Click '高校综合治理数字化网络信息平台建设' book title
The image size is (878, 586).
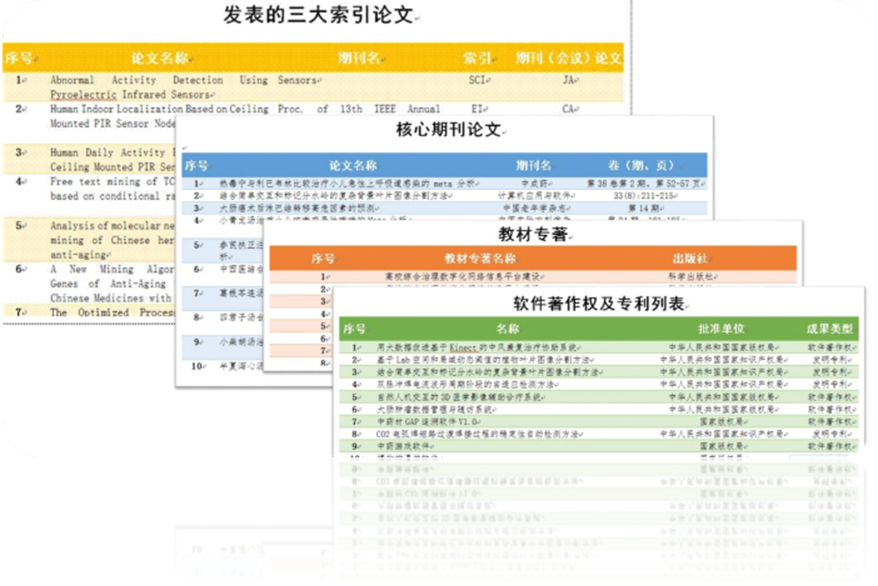point(464,276)
